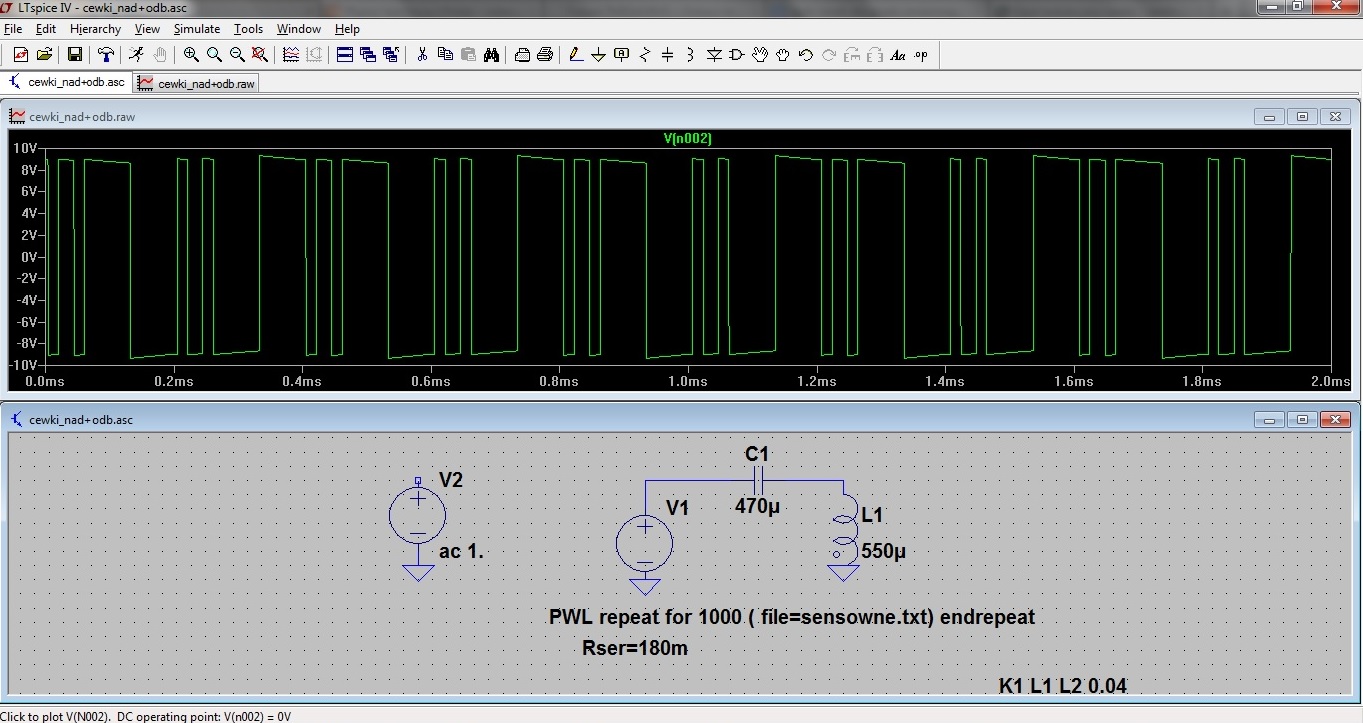1363x723 pixels.
Task: Open the Hierarchy menu
Action: (95, 29)
